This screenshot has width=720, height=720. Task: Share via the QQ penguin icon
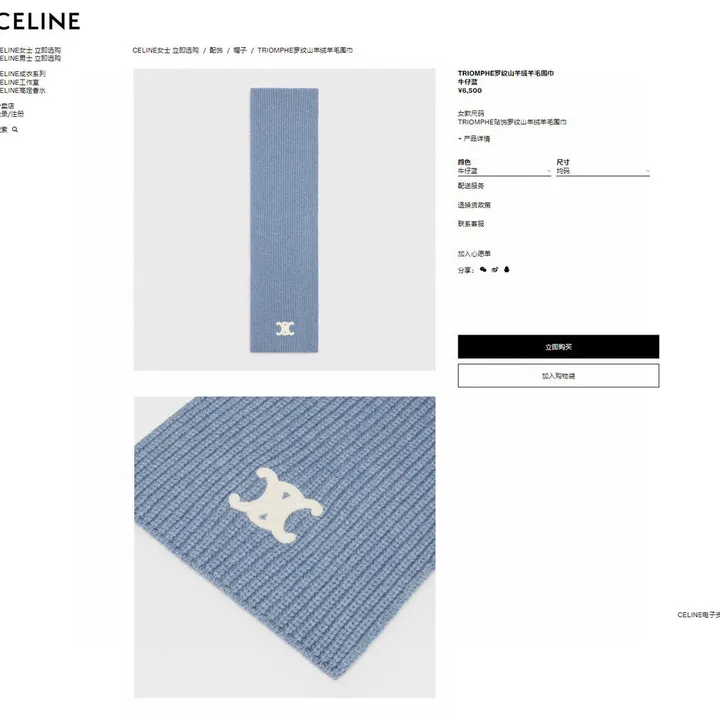(506, 270)
